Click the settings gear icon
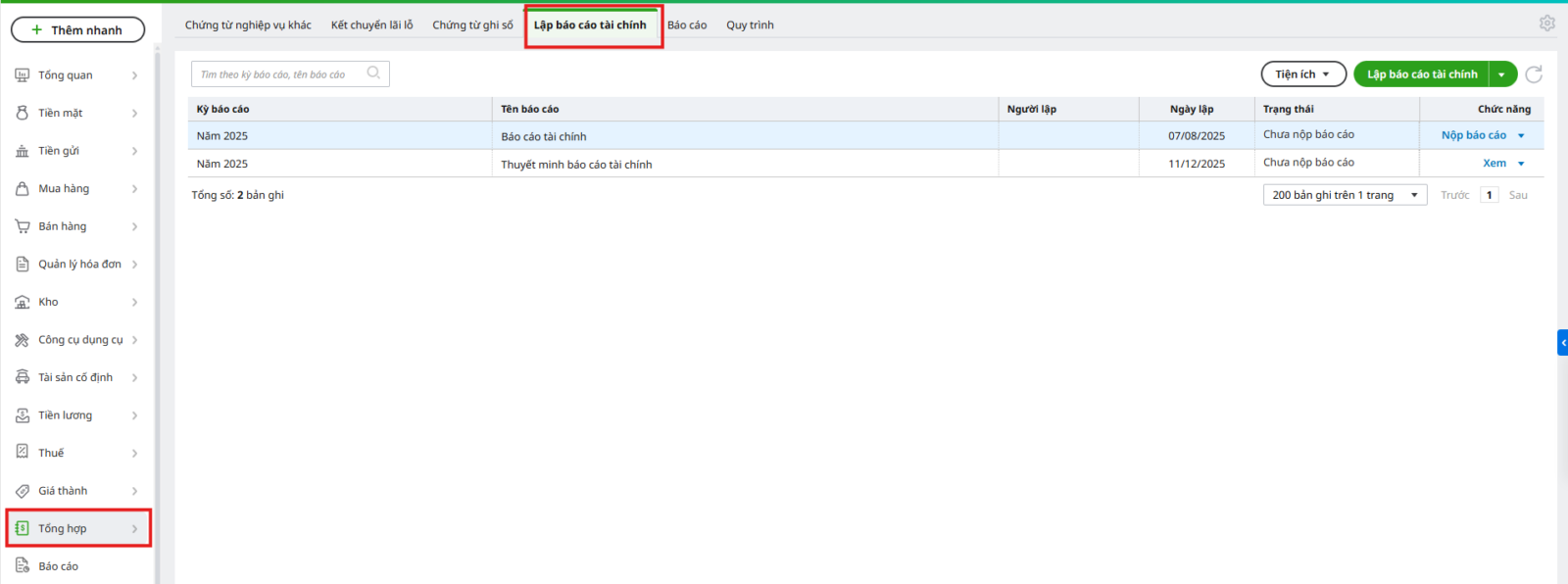The width and height of the screenshot is (1568, 584). pyautogui.click(x=1546, y=23)
